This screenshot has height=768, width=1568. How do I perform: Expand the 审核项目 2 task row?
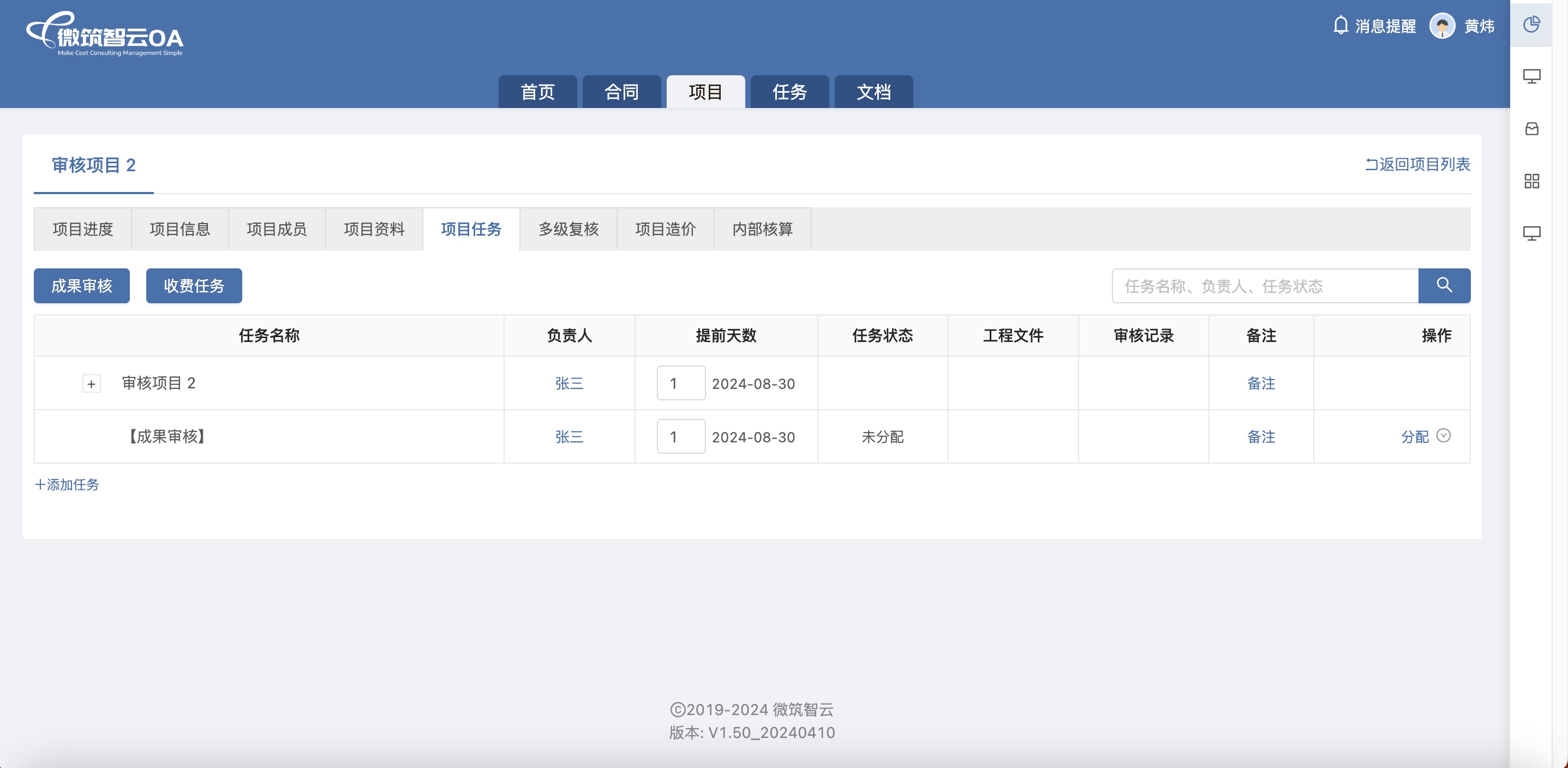point(91,384)
